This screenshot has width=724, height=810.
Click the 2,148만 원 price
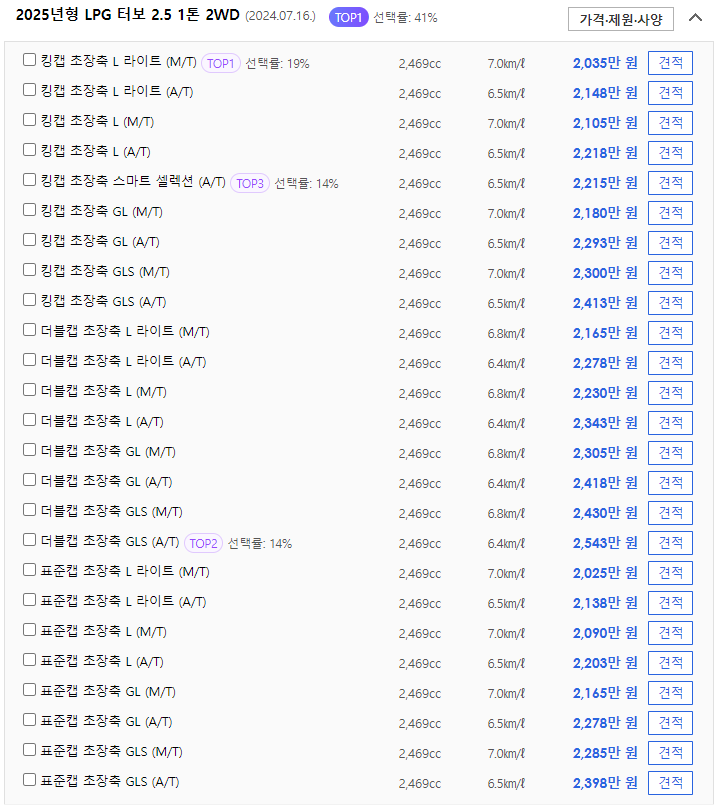pos(605,93)
